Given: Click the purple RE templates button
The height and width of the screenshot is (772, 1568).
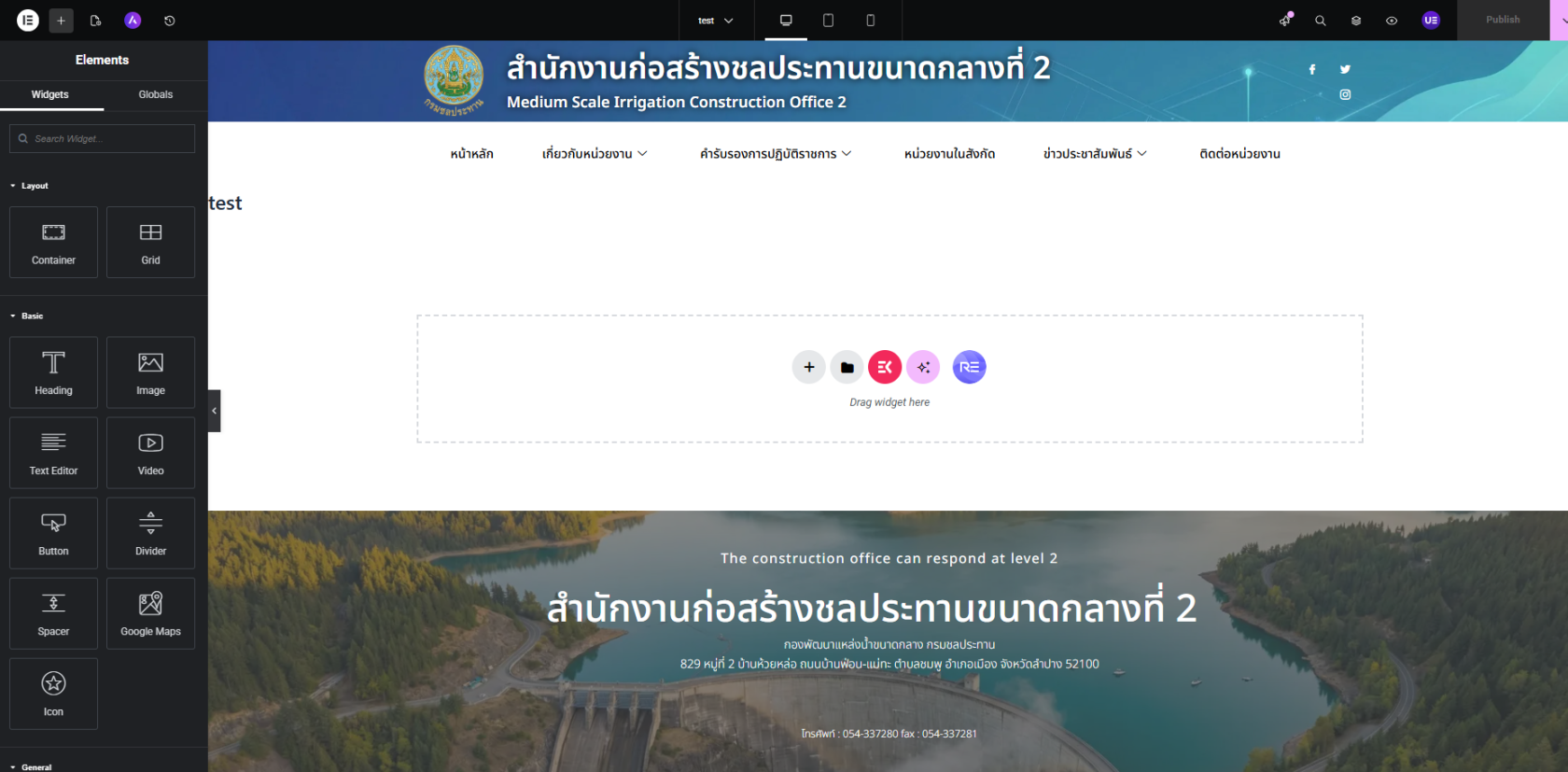Looking at the screenshot, I should tap(970, 367).
